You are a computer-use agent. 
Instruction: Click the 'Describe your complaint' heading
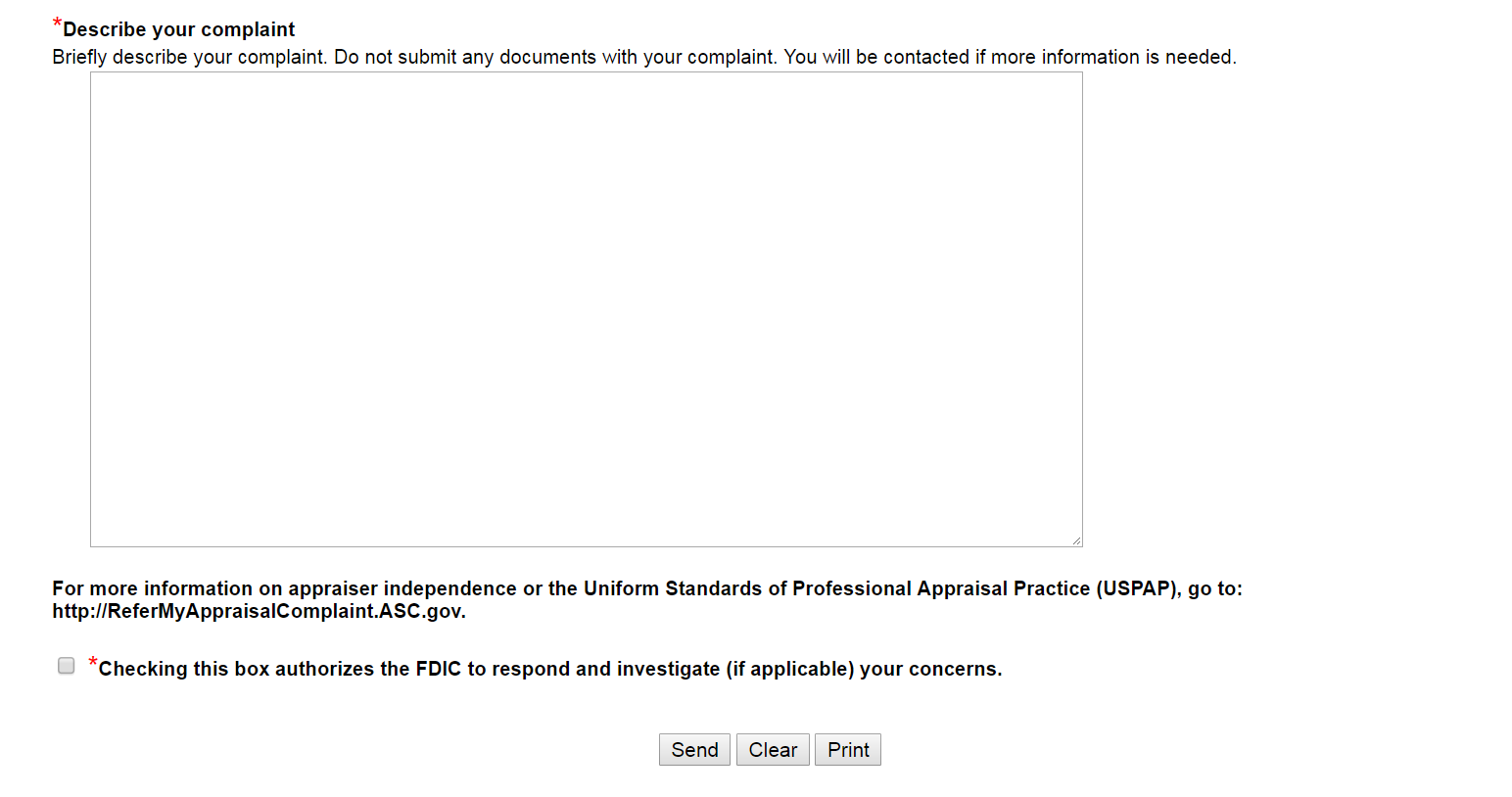[178, 29]
